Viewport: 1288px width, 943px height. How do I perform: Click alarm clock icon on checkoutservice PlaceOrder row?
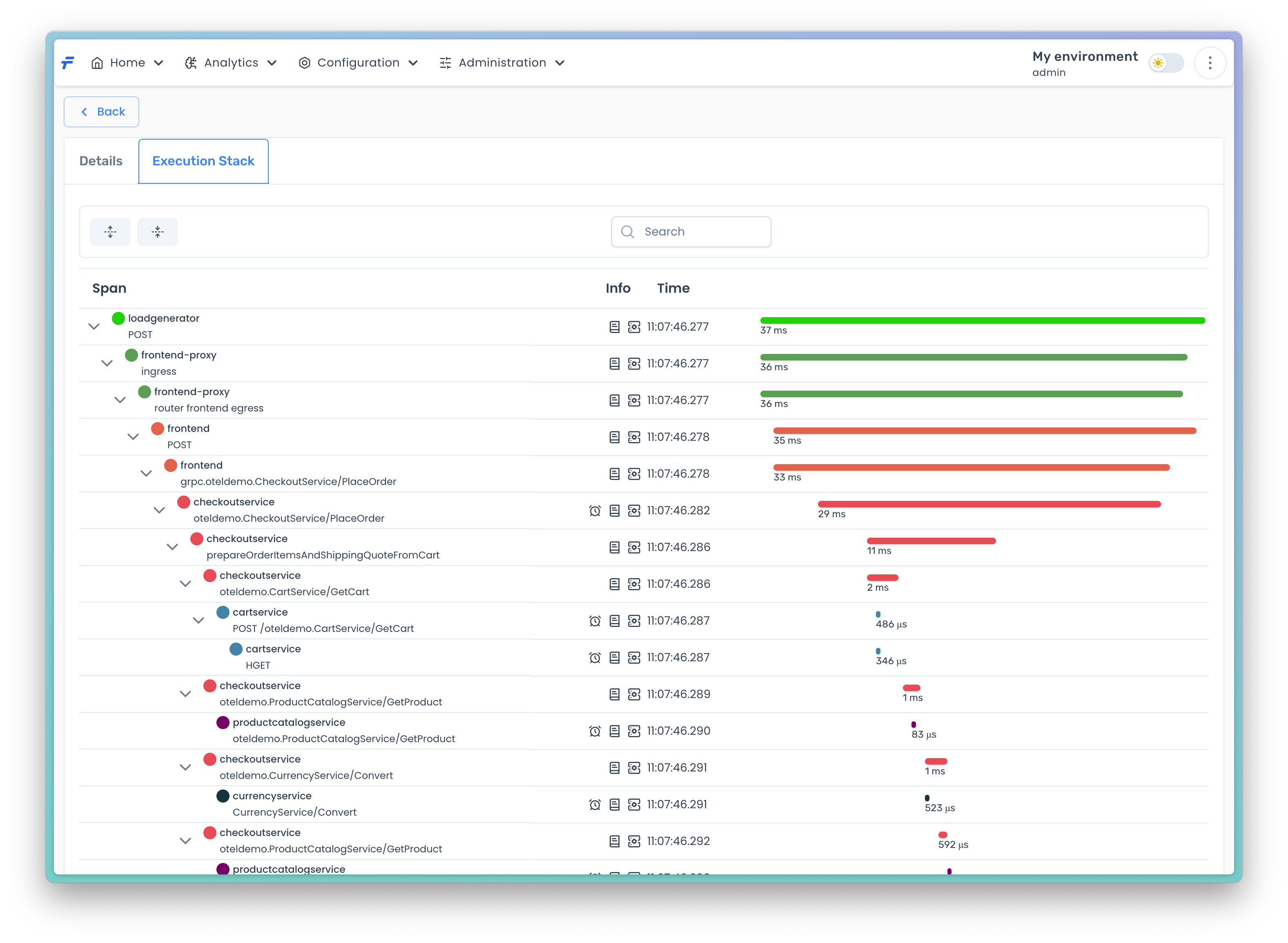594,511
